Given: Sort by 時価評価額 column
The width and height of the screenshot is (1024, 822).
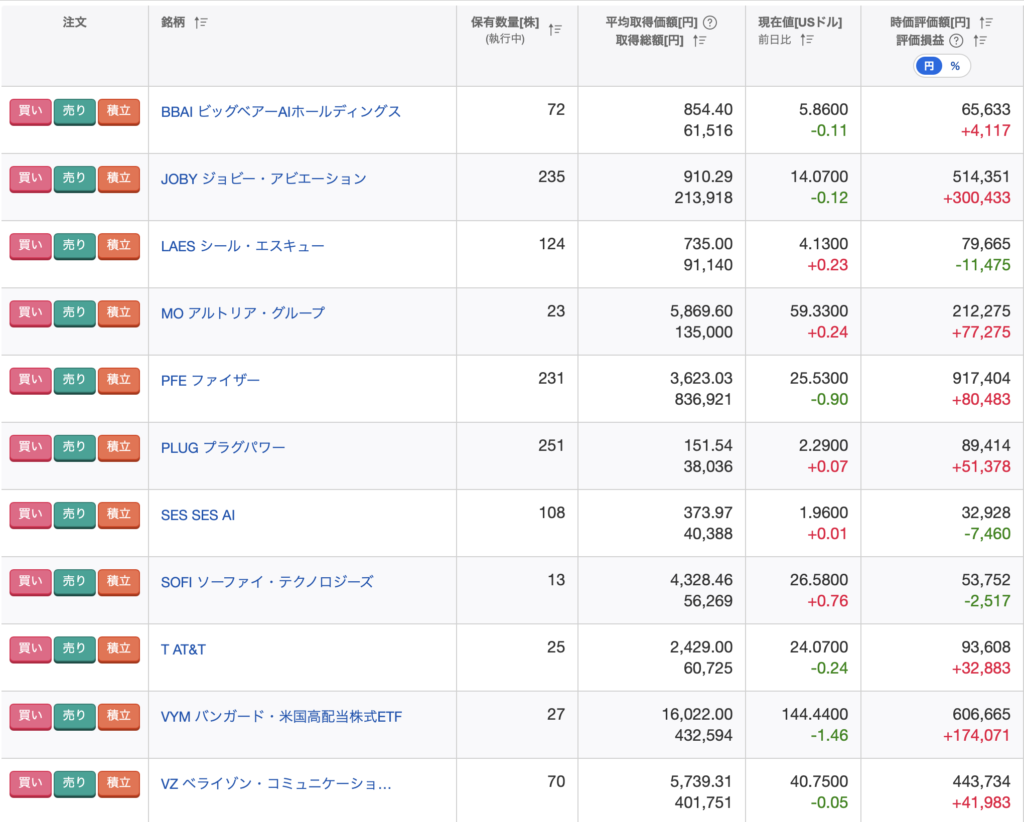Looking at the screenshot, I should point(986,22).
